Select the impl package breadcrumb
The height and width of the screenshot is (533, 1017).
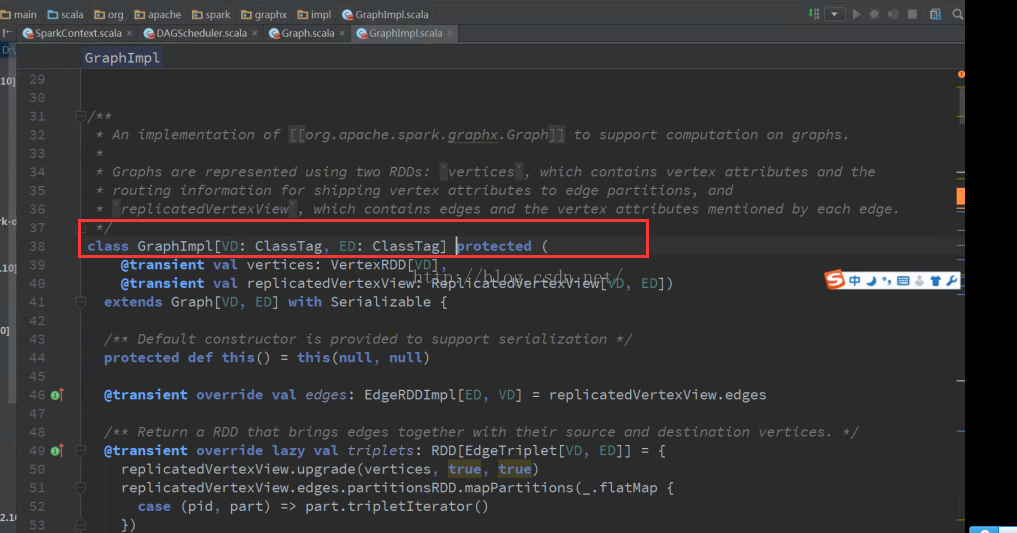tap(315, 14)
